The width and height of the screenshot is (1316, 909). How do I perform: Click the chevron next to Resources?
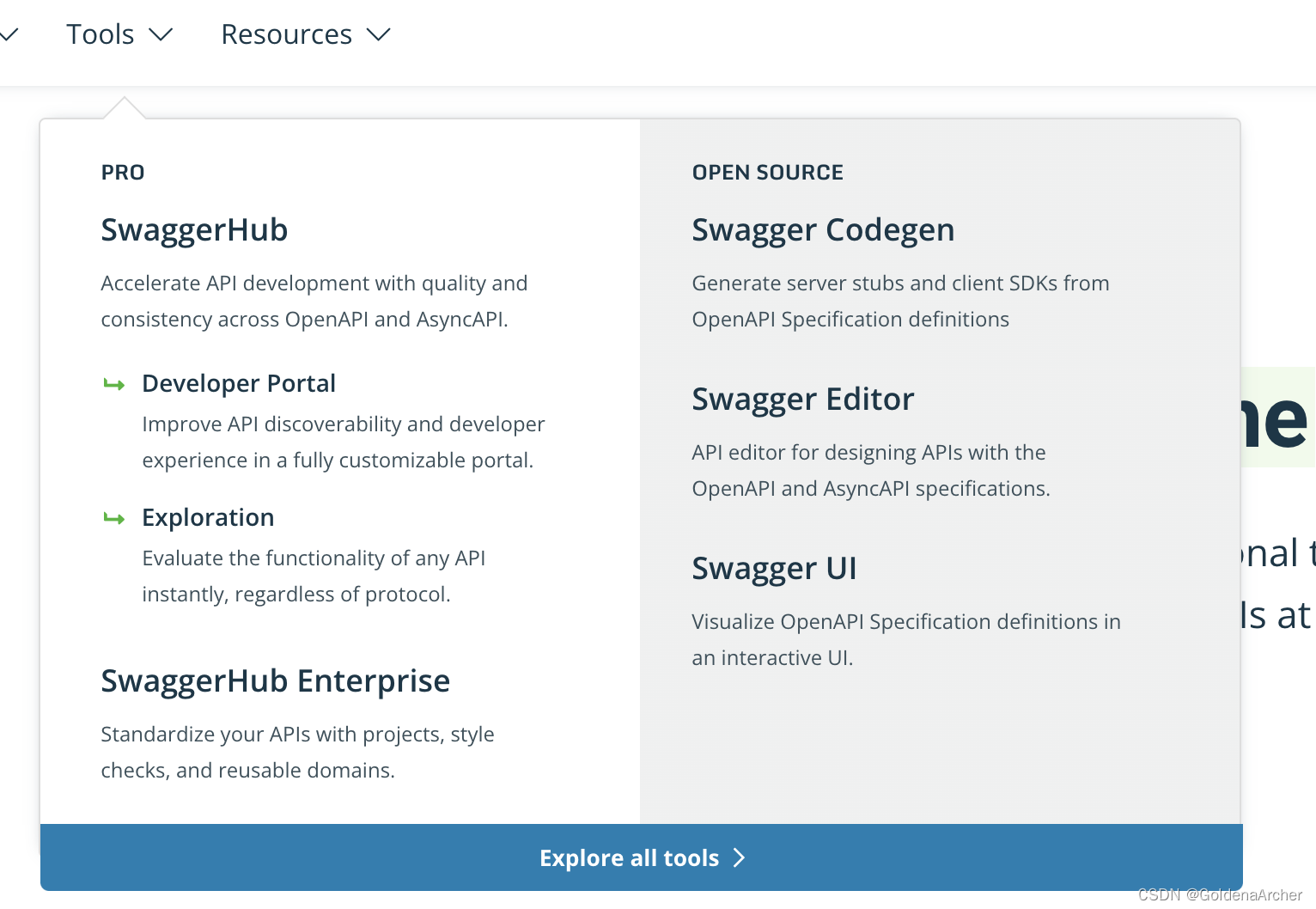pos(378,35)
